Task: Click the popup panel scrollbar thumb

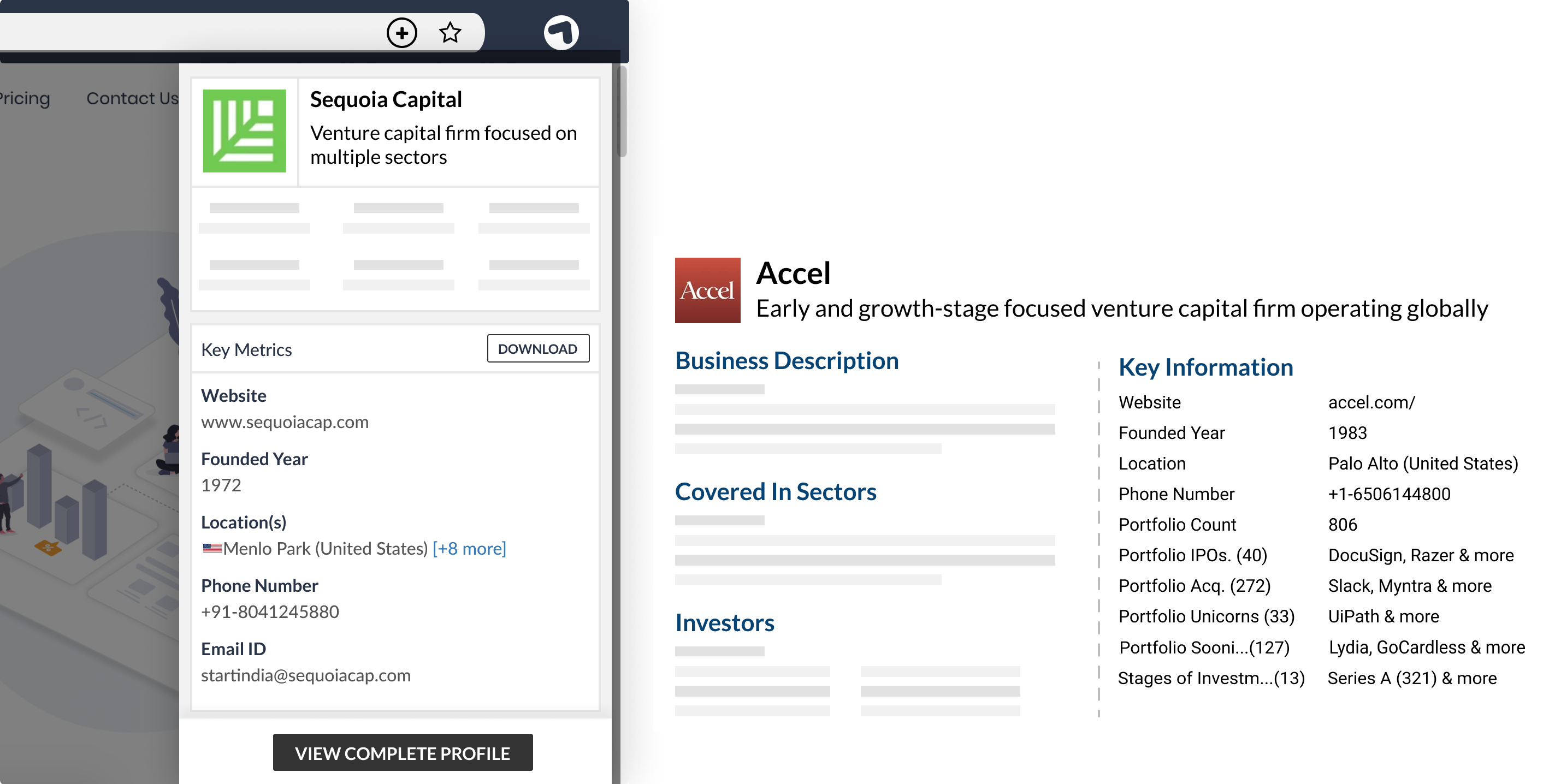Action: click(x=622, y=111)
